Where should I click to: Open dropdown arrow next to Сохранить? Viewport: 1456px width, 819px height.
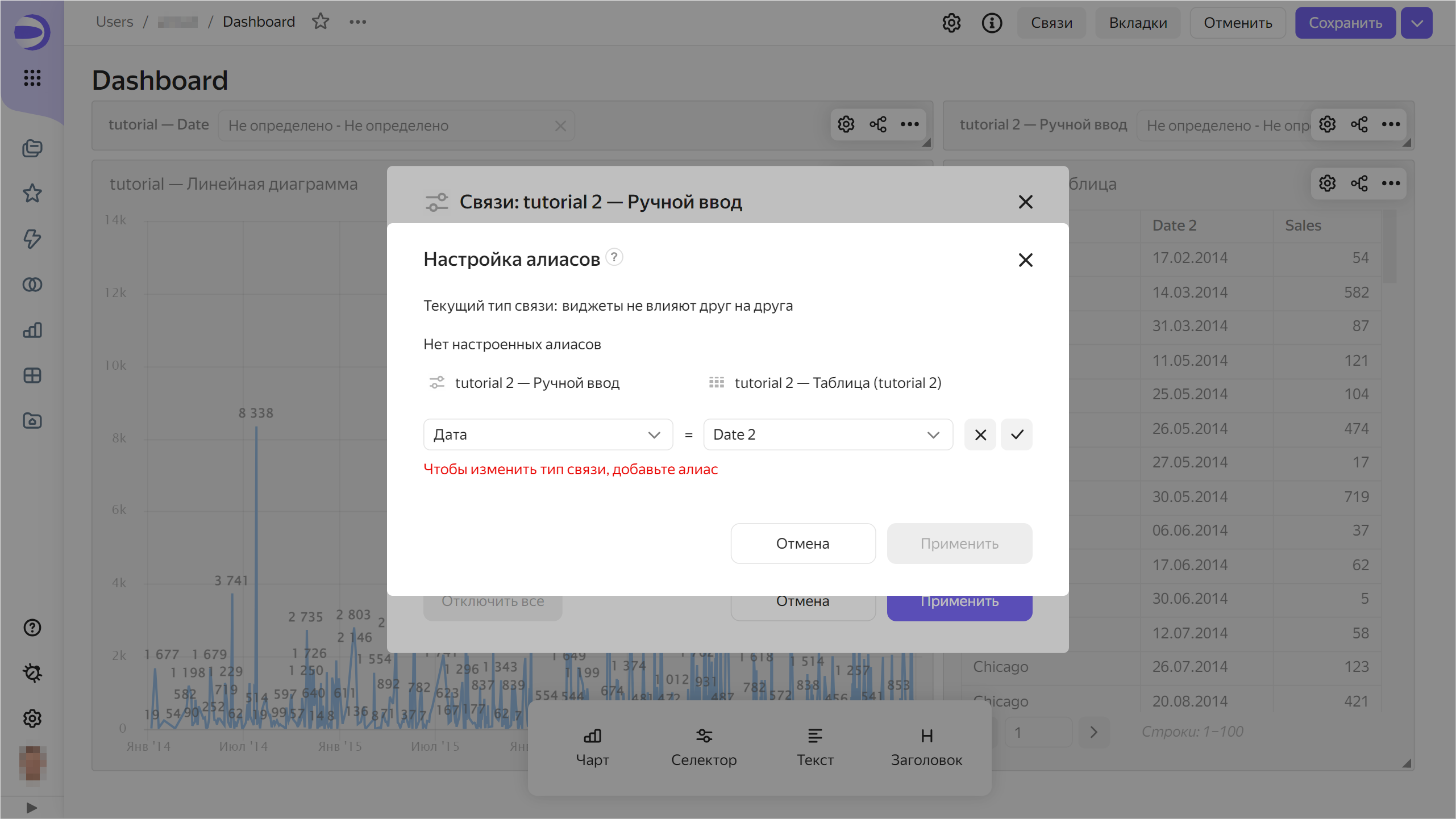(x=1416, y=23)
